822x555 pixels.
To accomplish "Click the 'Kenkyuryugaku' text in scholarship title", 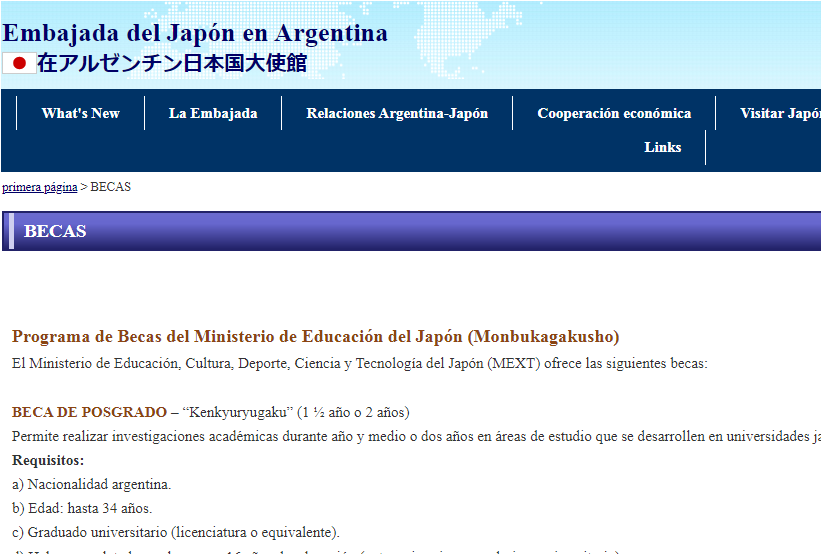I will point(237,412).
